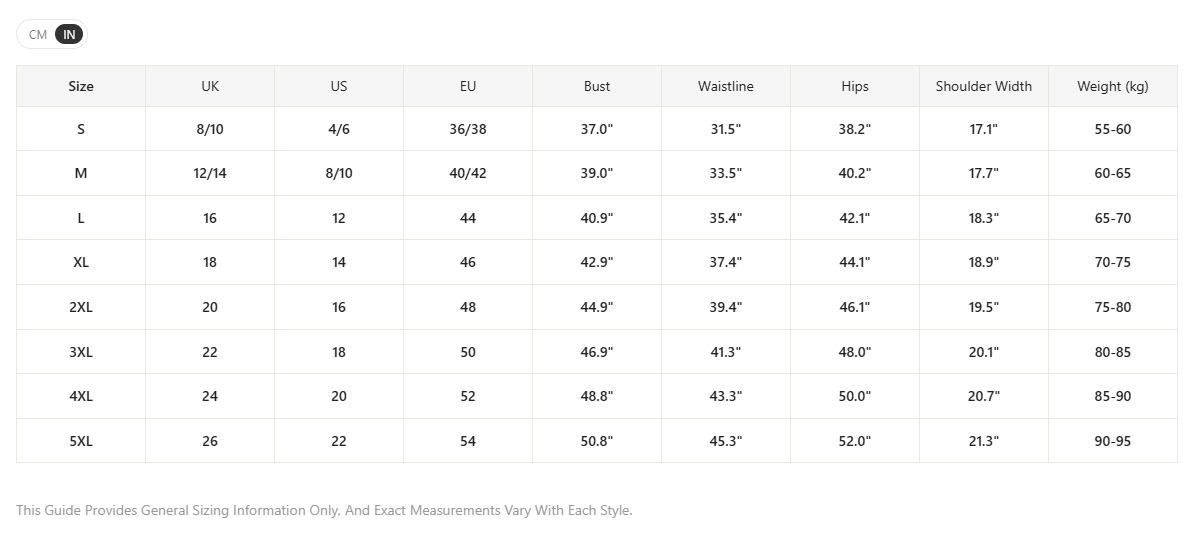Screen dimensions: 1192x534
Task: Select the XL size row label
Action: (81, 262)
